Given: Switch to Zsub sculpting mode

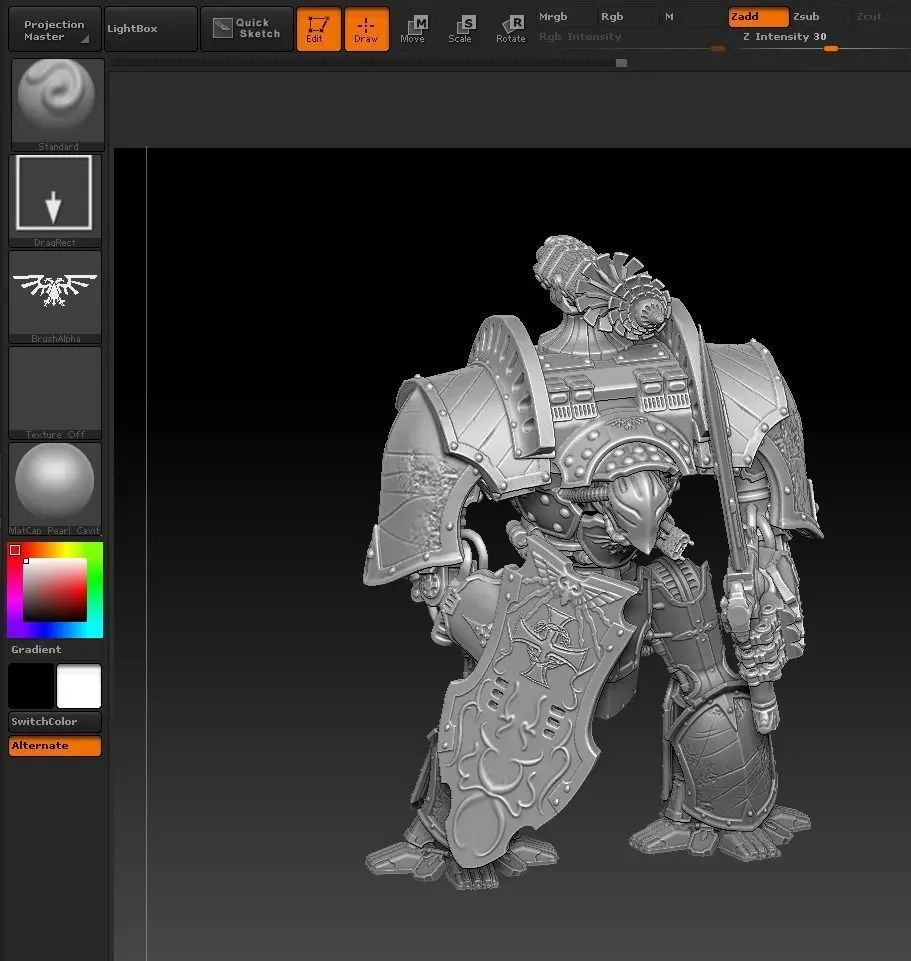Looking at the screenshot, I should [x=820, y=17].
